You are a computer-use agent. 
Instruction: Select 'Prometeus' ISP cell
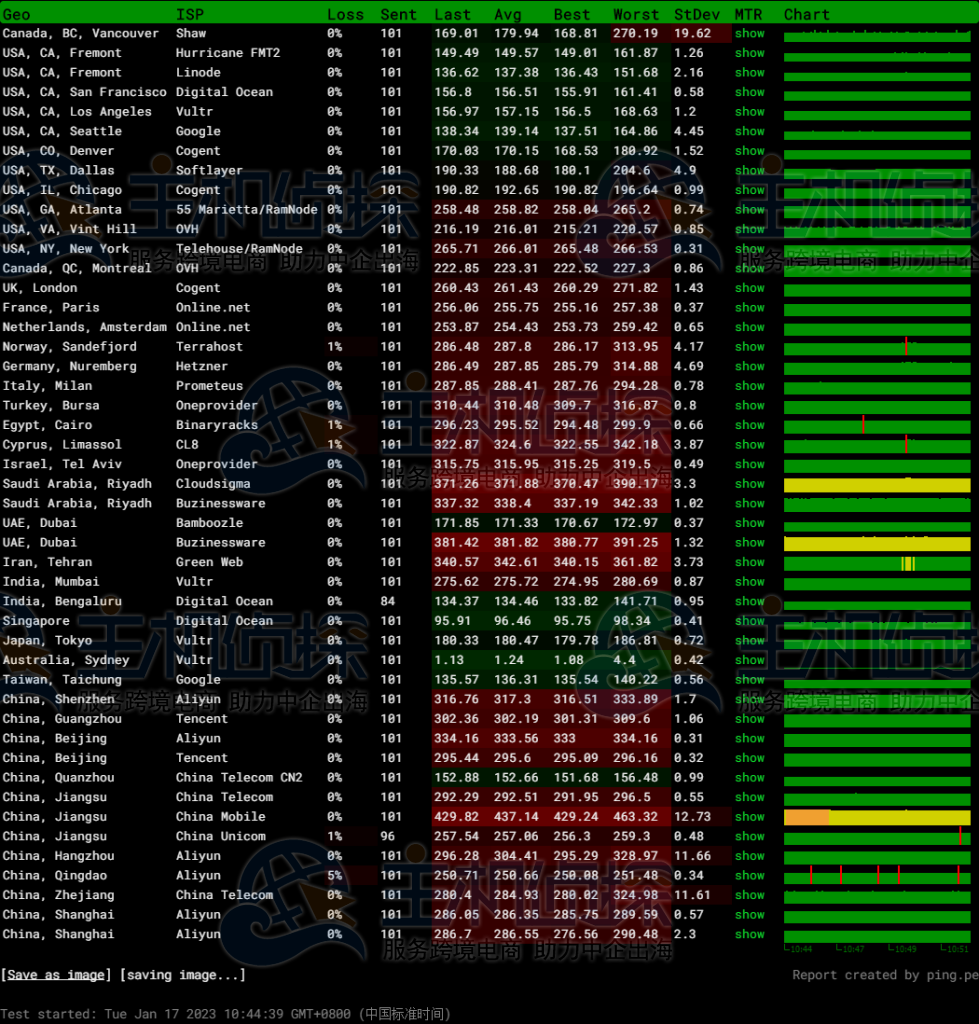(209, 386)
